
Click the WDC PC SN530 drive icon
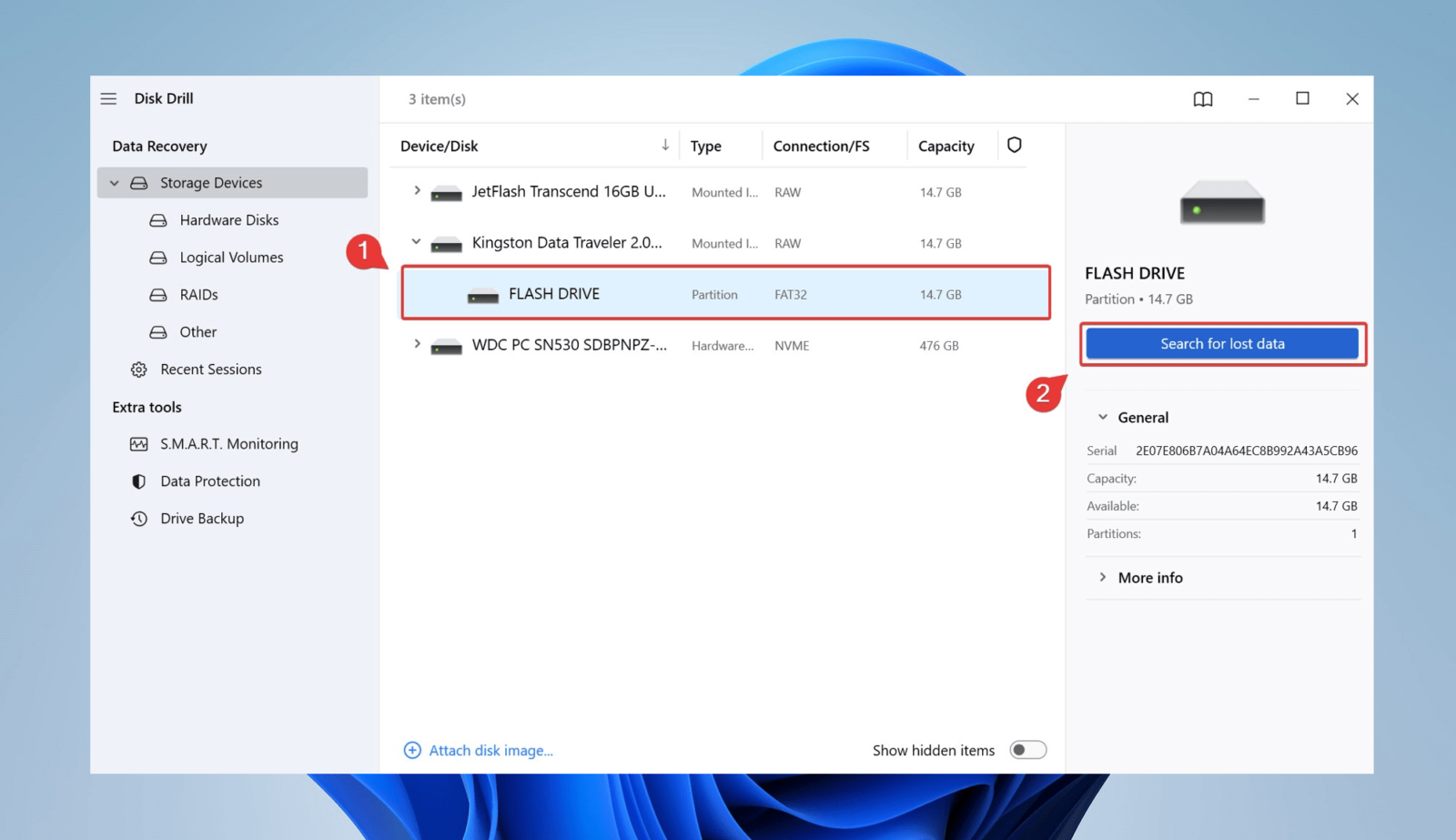pyautogui.click(x=446, y=347)
